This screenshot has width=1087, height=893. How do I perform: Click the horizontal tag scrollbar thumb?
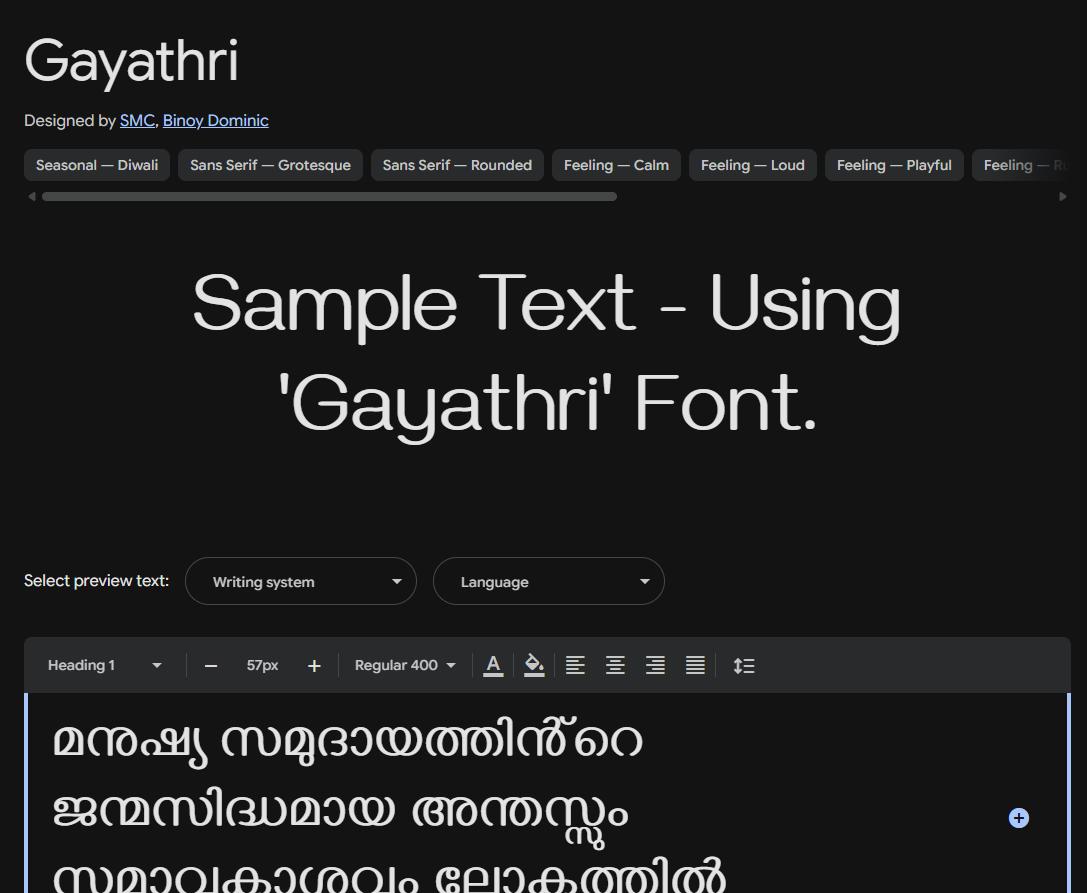tap(329, 197)
